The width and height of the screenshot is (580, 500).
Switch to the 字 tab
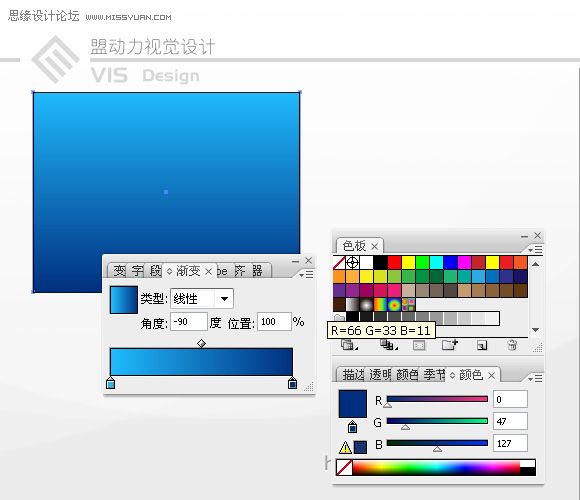tap(137, 271)
